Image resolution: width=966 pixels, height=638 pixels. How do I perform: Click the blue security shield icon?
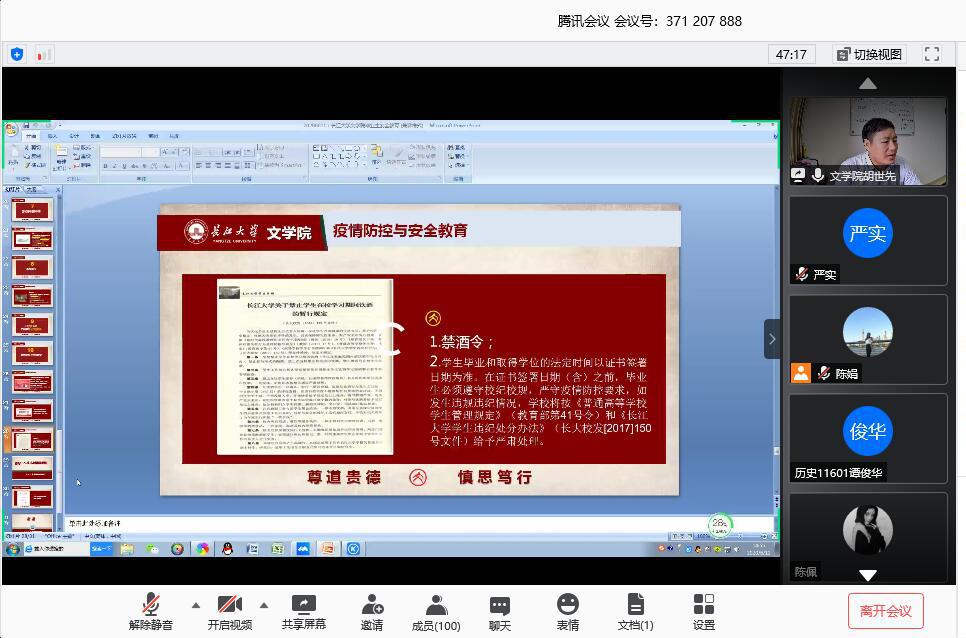click(17, 54)
